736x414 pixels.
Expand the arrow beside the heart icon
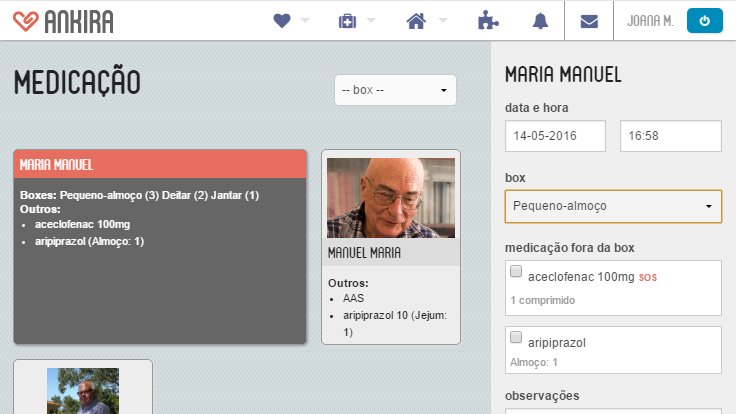[x=305, y=21]
